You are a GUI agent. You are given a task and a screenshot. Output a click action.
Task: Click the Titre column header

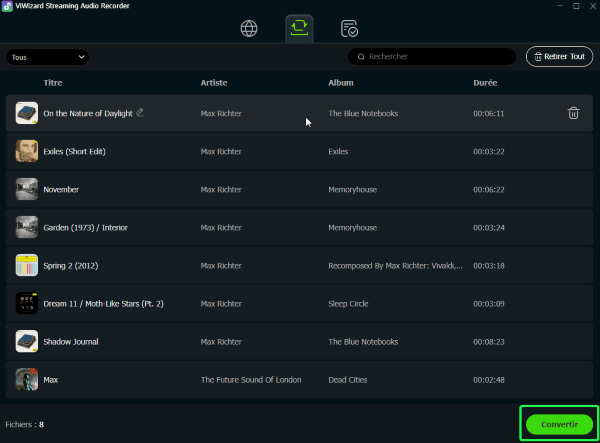[x=53, y=83]
